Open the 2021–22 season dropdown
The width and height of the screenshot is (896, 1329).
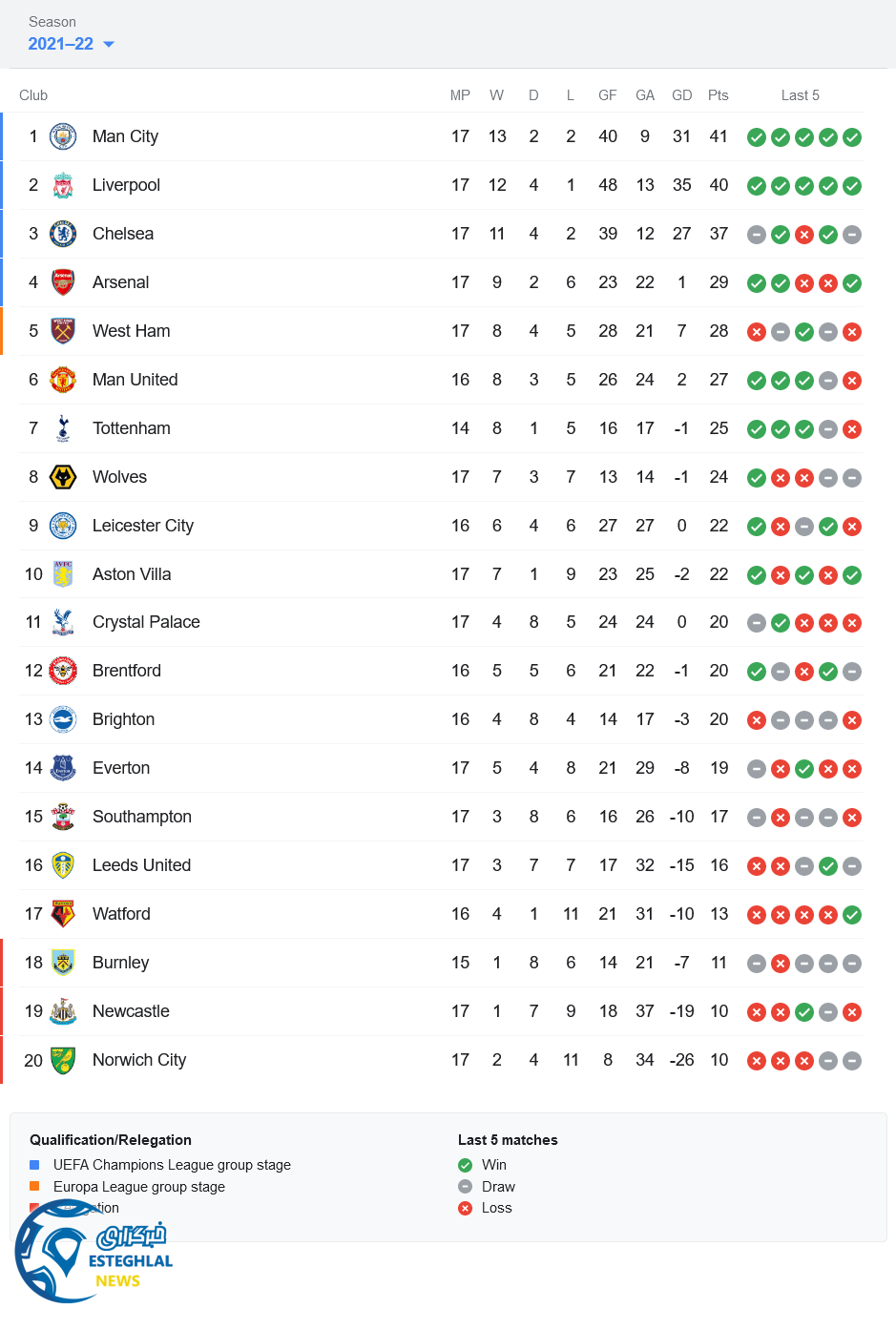pyautogui.click(x=61, y=44)
